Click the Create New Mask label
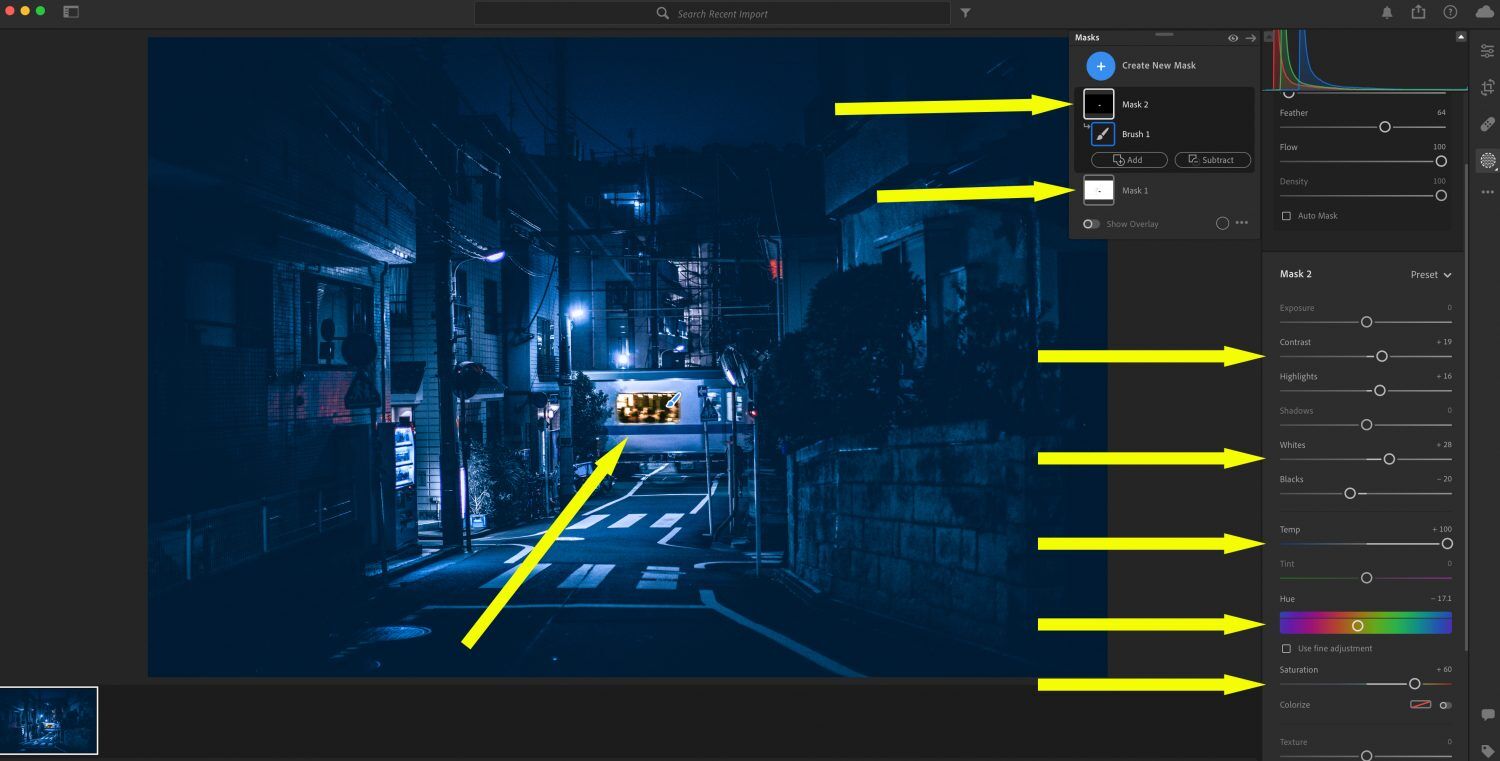The width and height of the screenshot is (1500, 761). (x=1159, y=66)
